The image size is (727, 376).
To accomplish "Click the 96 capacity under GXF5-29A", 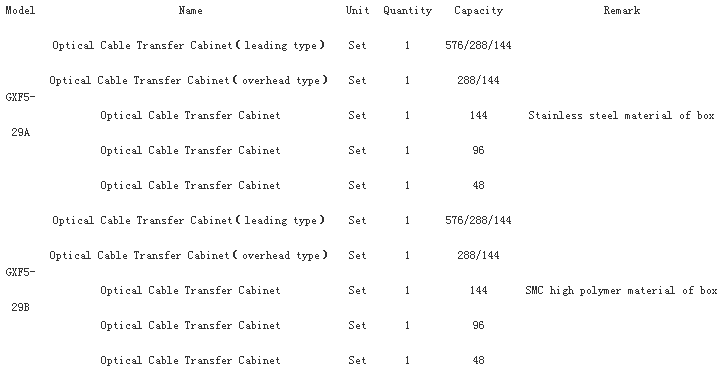I will [478, 150].
